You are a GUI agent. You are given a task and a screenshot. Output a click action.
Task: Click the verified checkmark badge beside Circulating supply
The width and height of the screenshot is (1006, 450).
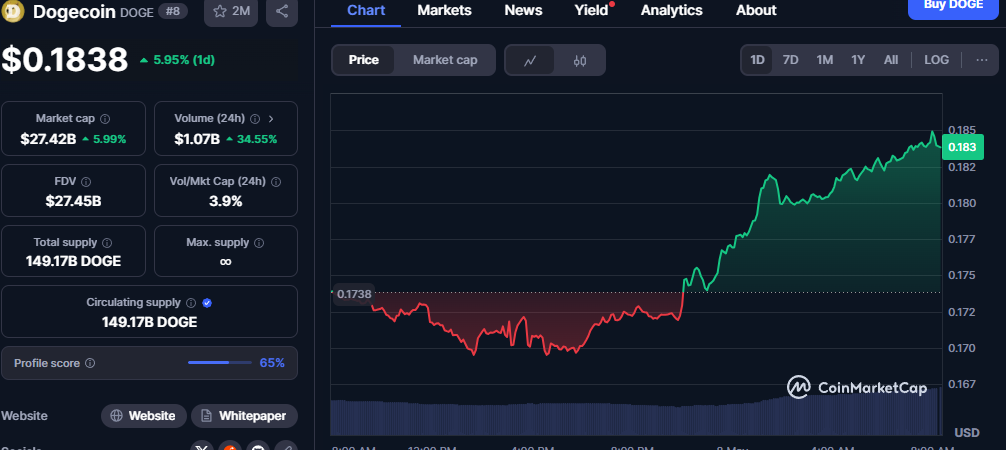(207, 302)
